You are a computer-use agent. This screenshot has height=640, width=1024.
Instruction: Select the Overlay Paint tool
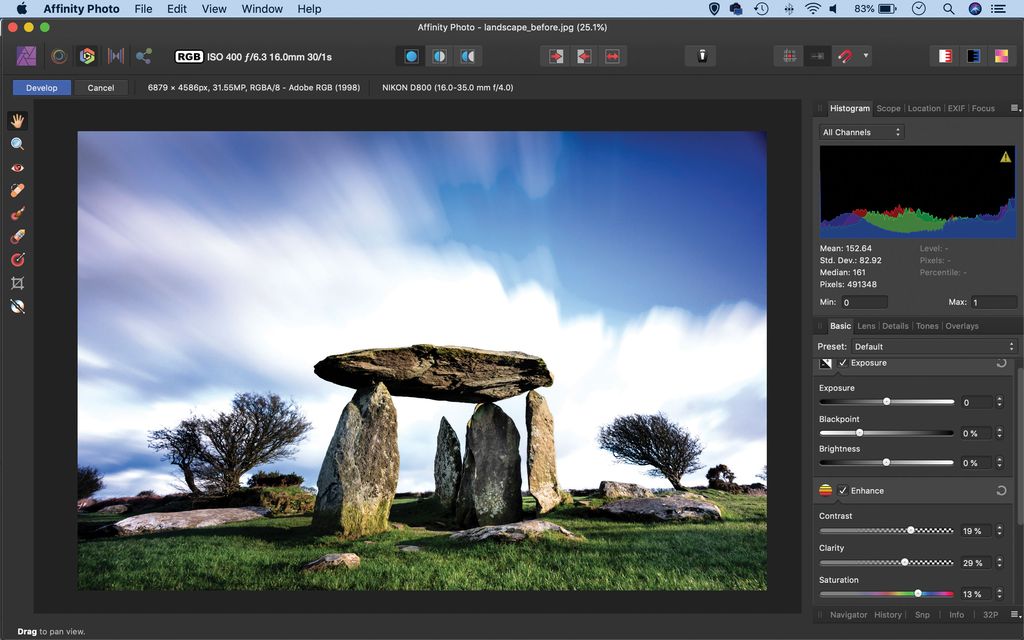click(16, 213)
